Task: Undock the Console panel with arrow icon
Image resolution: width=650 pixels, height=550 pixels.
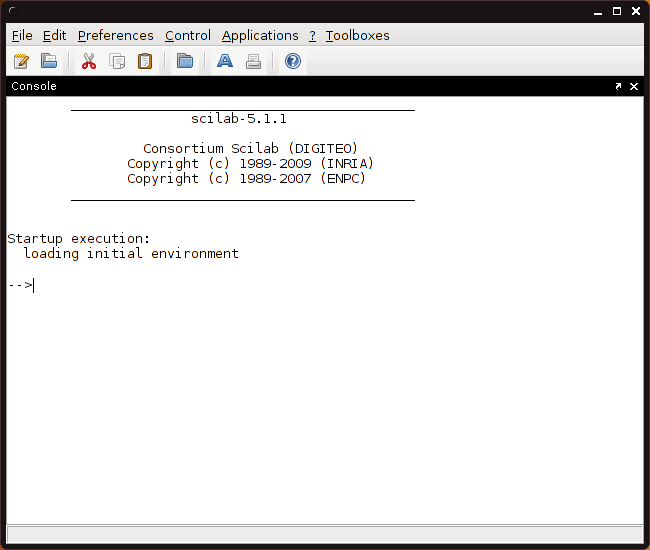Action: pyautogui.click(x=618, y=86)
